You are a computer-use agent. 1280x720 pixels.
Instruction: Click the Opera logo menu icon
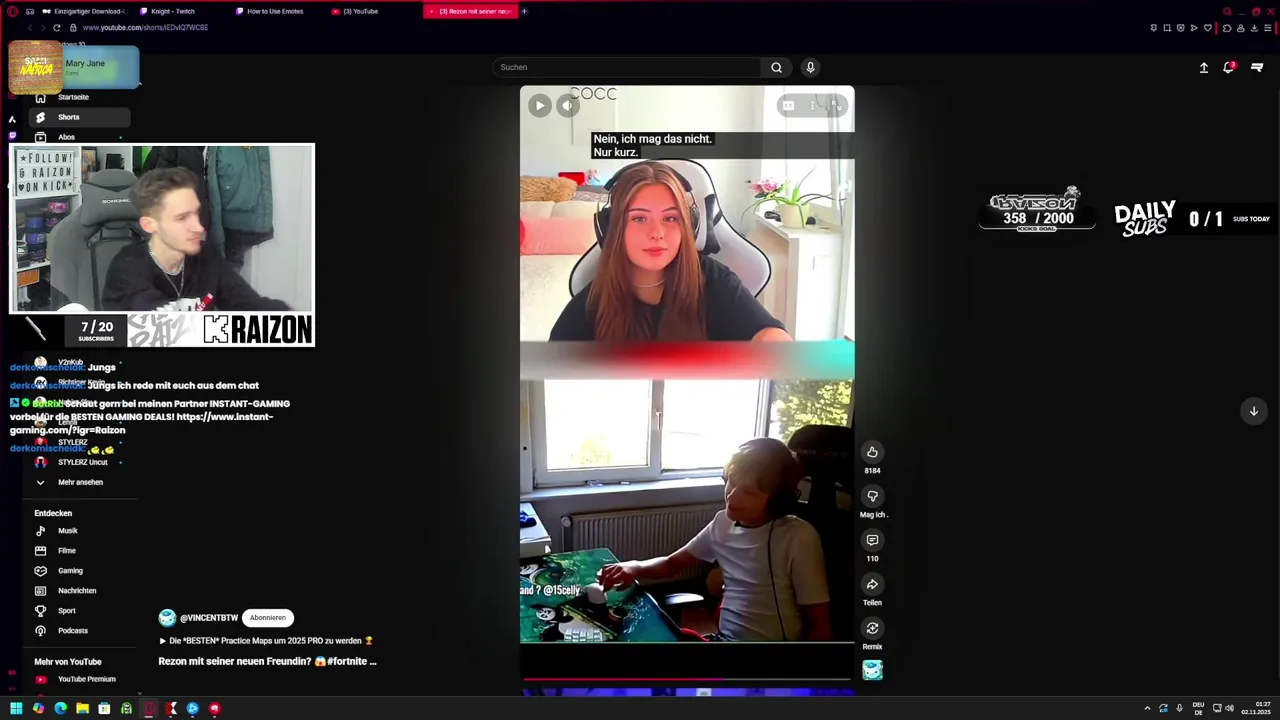point(12,11)
